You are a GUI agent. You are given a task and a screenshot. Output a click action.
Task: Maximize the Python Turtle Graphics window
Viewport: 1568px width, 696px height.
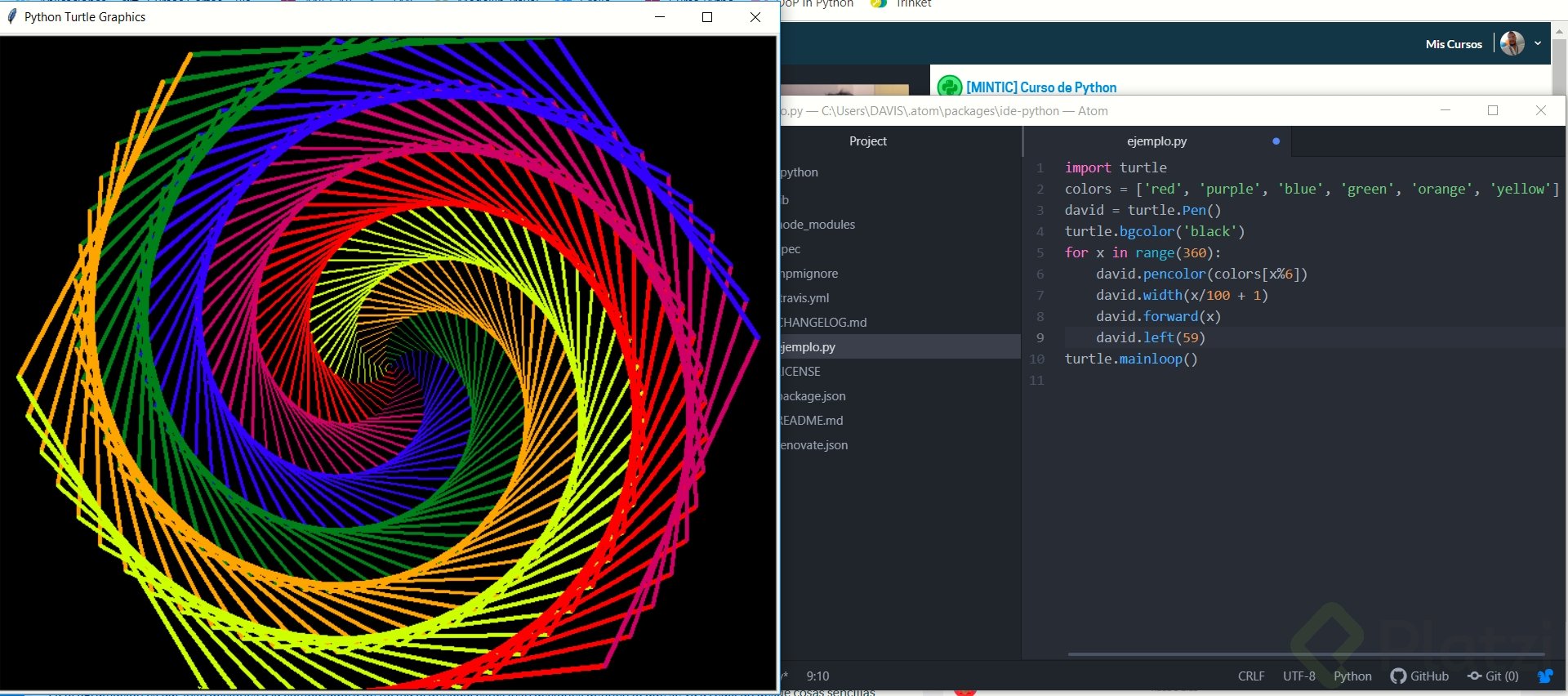707,17
